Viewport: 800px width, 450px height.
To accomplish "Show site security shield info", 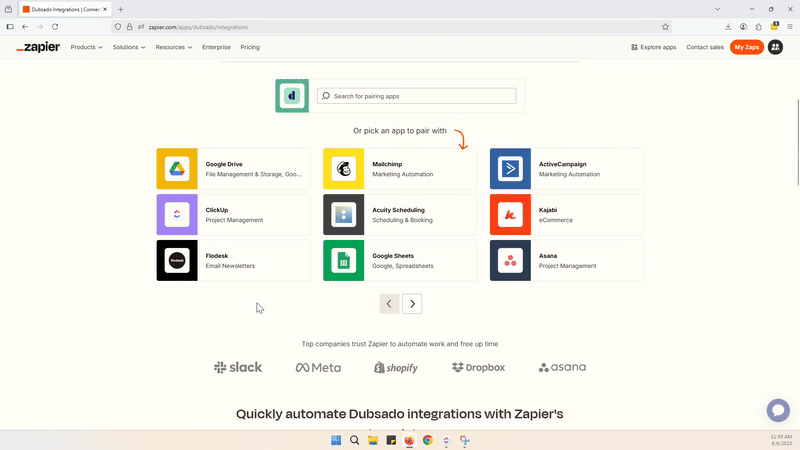I will [x=118, y=27].
